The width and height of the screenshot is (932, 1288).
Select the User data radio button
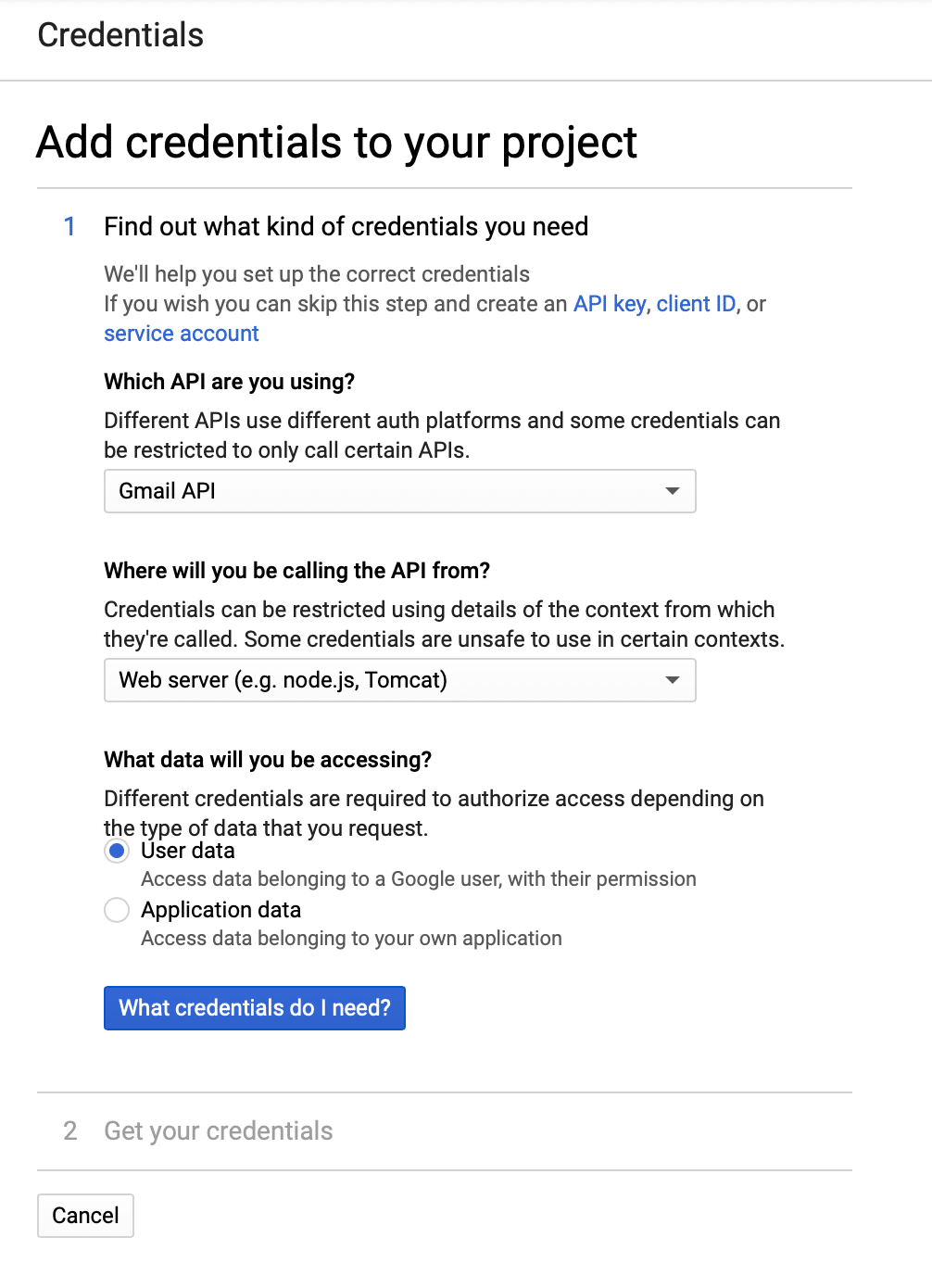point(117,851)
